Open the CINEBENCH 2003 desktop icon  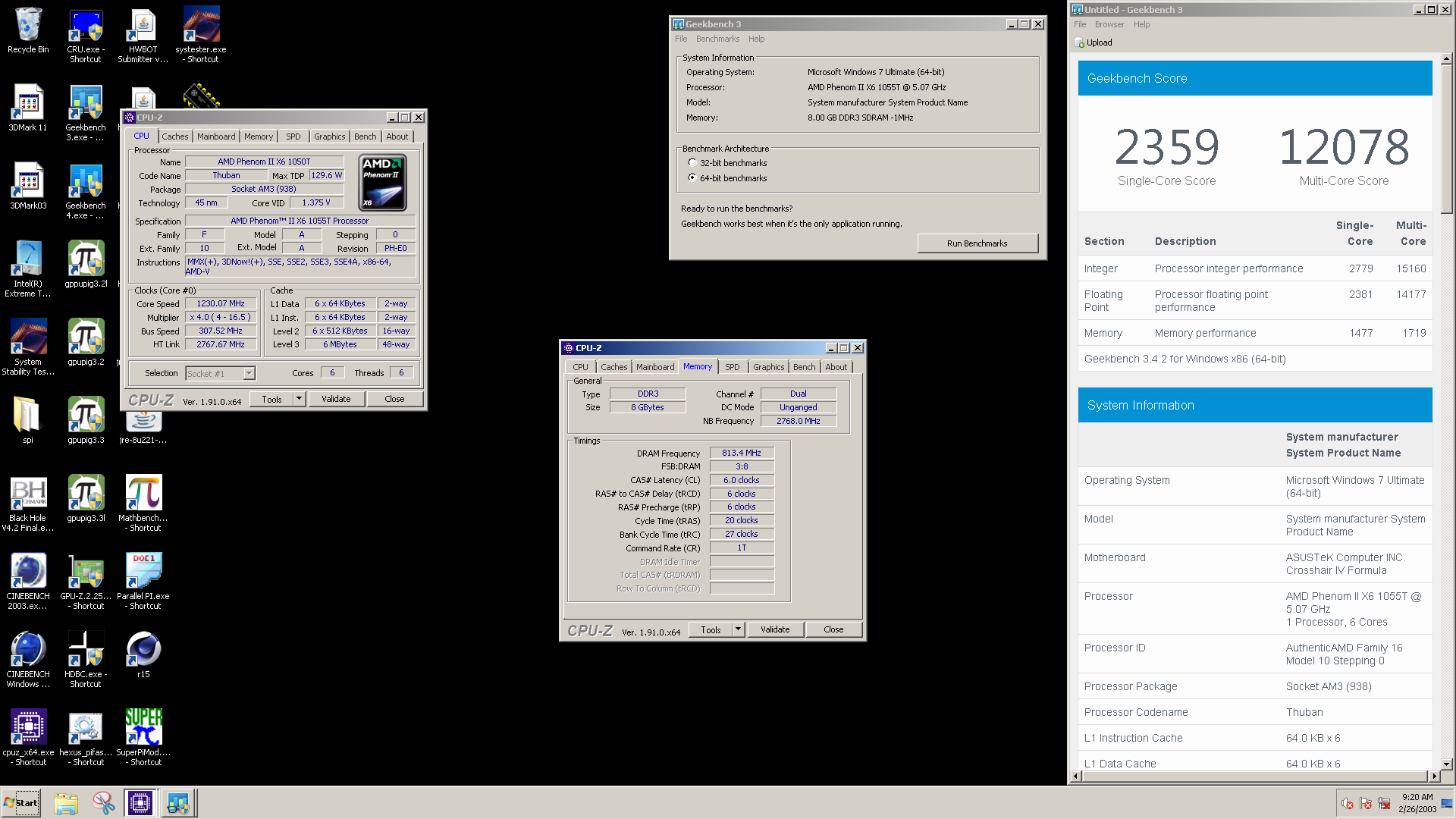(28, 582)
